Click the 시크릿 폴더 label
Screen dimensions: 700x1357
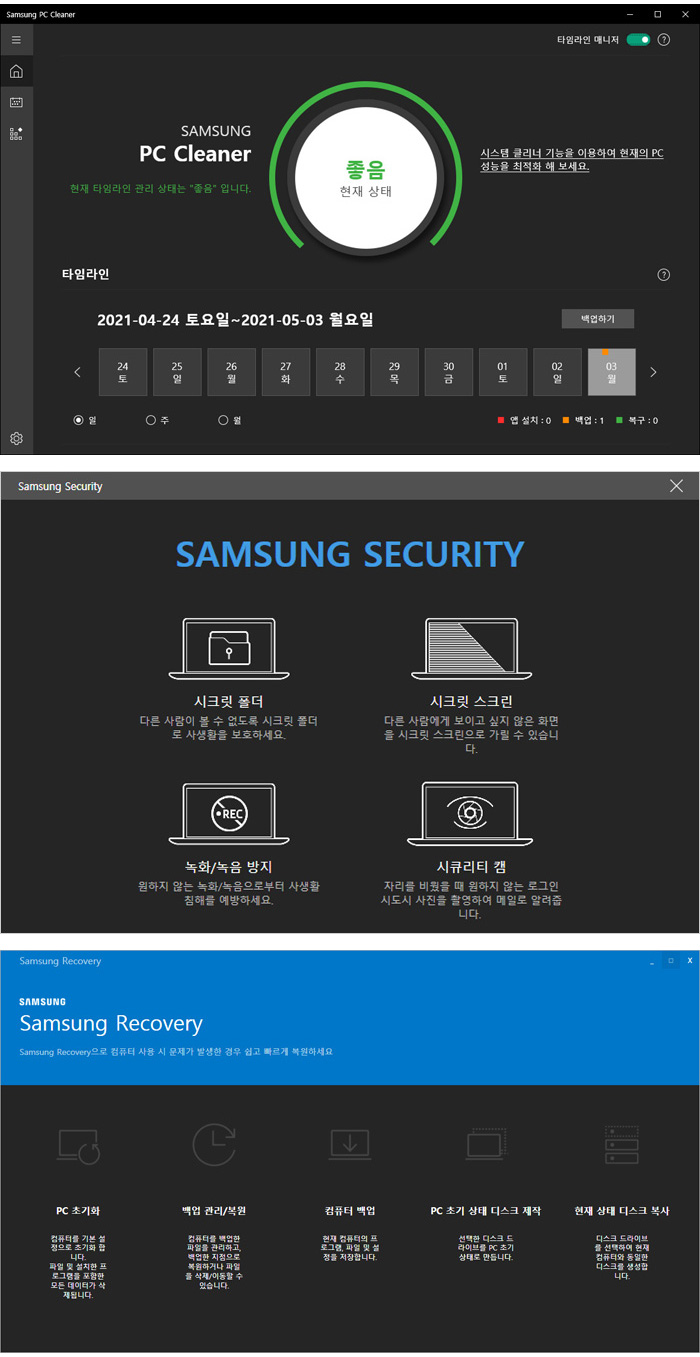click(x=228, y=701)
